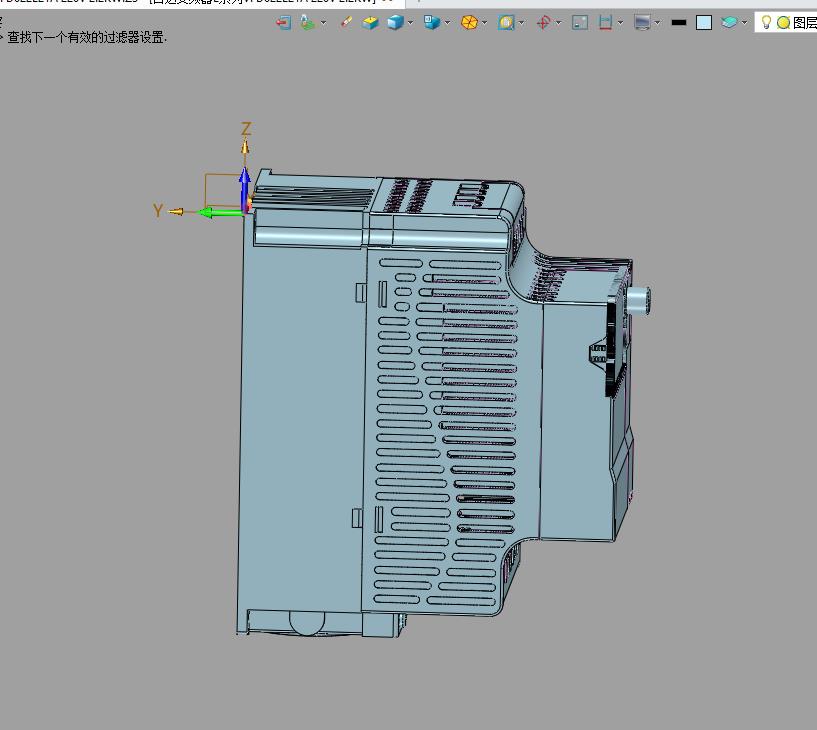Screen dimensions: 817x730
Task: Click the light blue color swatch
Action: [704, 22]
